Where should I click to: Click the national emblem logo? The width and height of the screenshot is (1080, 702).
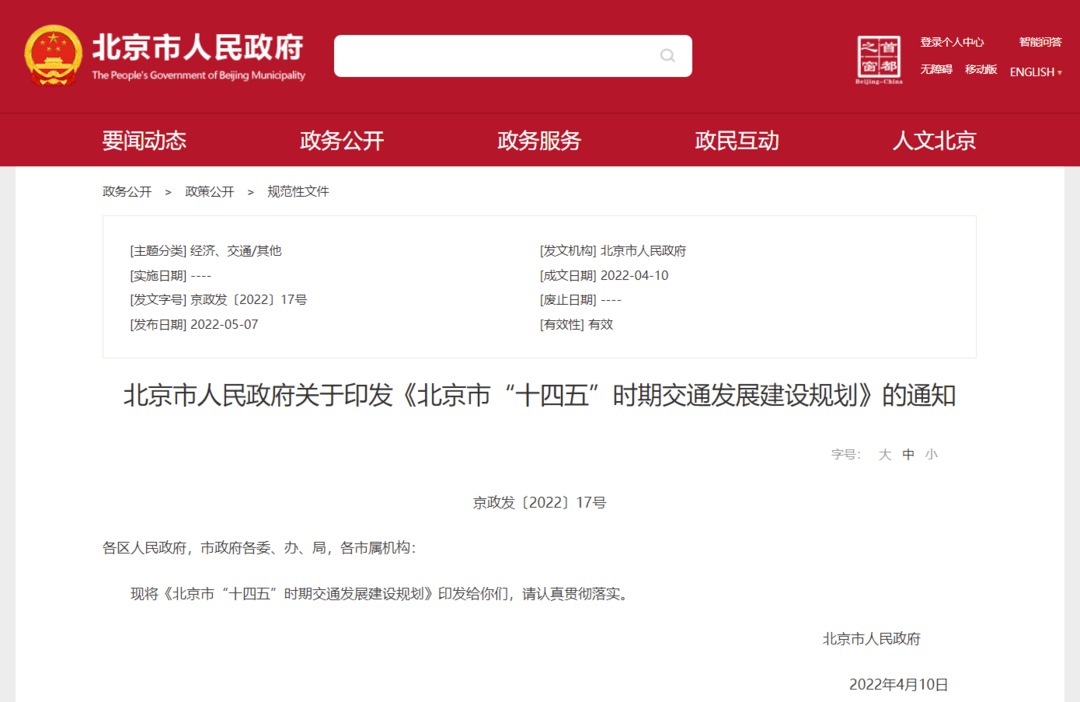(53, 55)
